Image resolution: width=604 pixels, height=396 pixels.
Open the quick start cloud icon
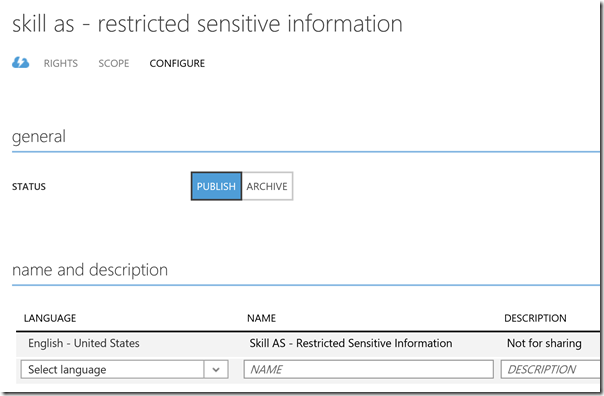coord(20,62)
